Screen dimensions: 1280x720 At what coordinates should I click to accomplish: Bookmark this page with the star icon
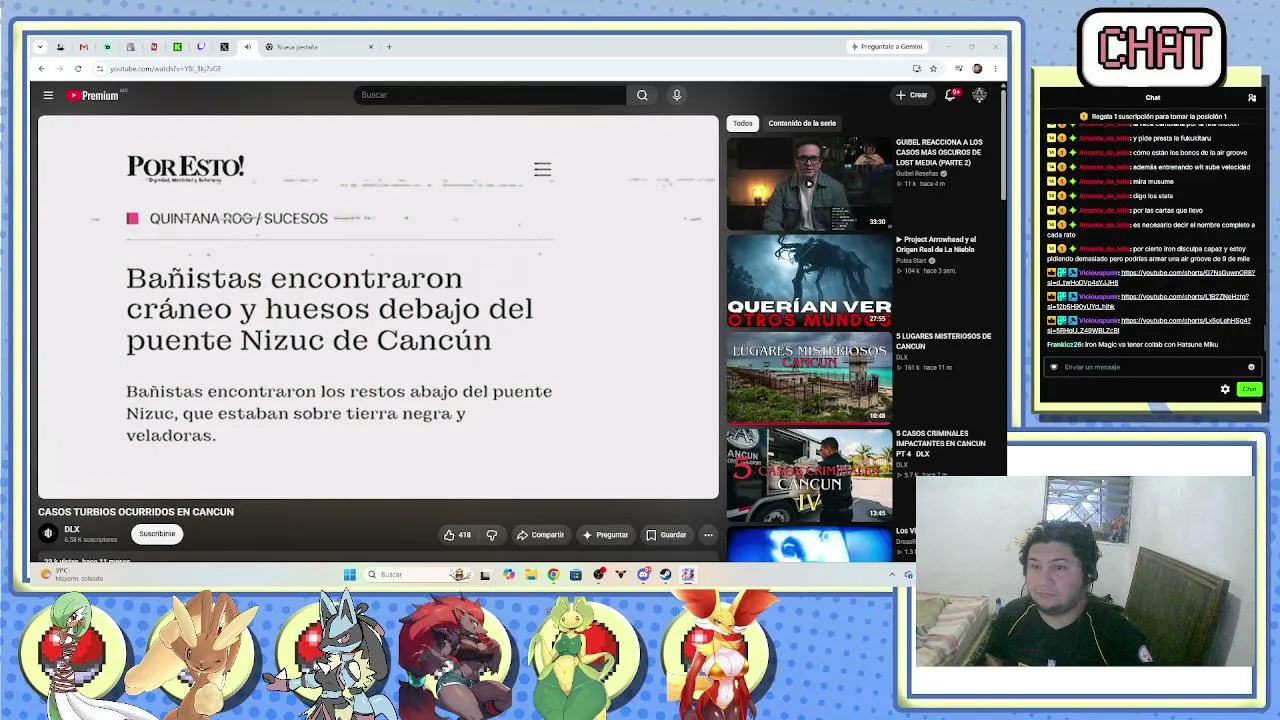tap(933, 69)
